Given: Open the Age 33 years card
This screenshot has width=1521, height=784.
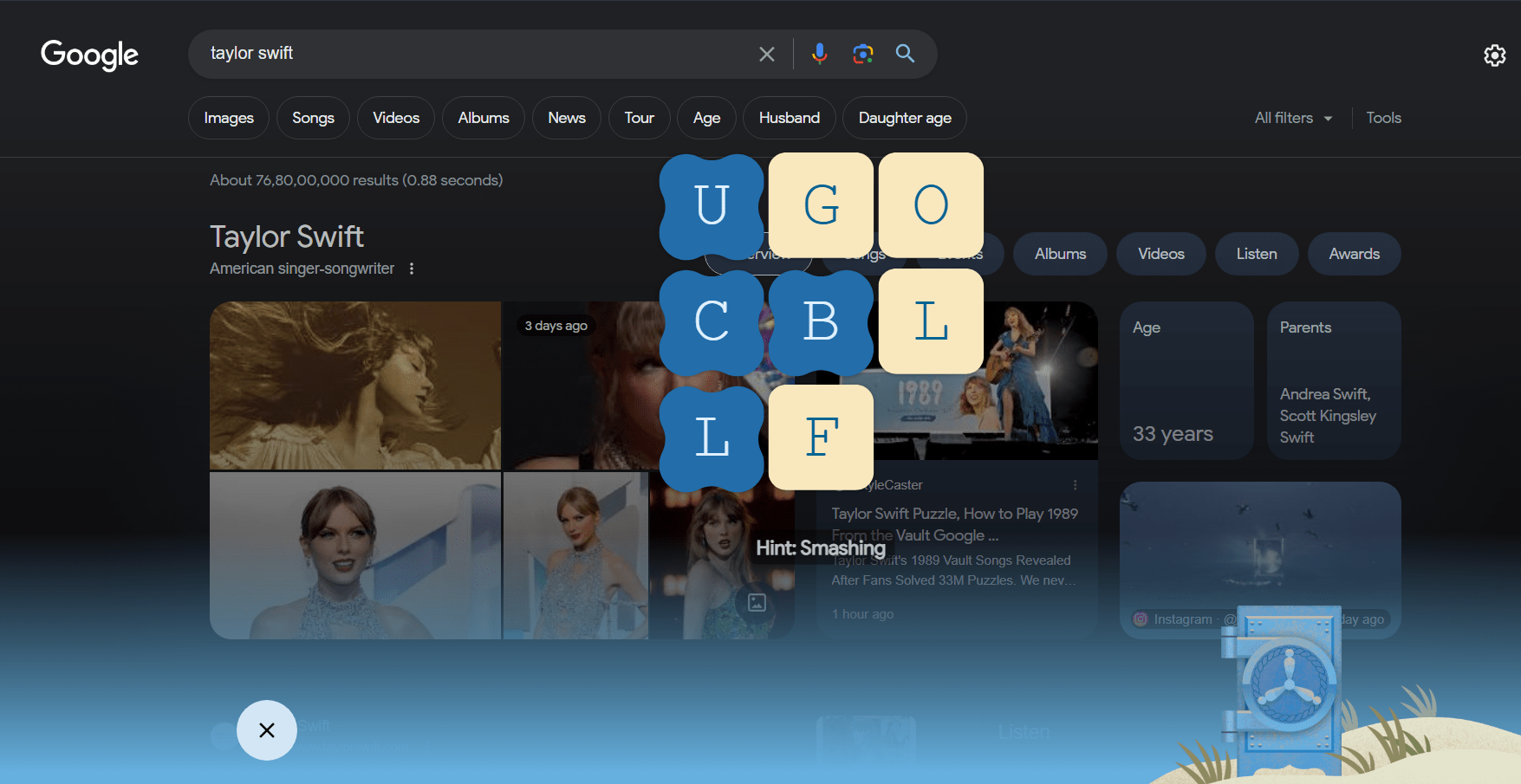Looking at the screenshot, I should [x=1186, y=380].
